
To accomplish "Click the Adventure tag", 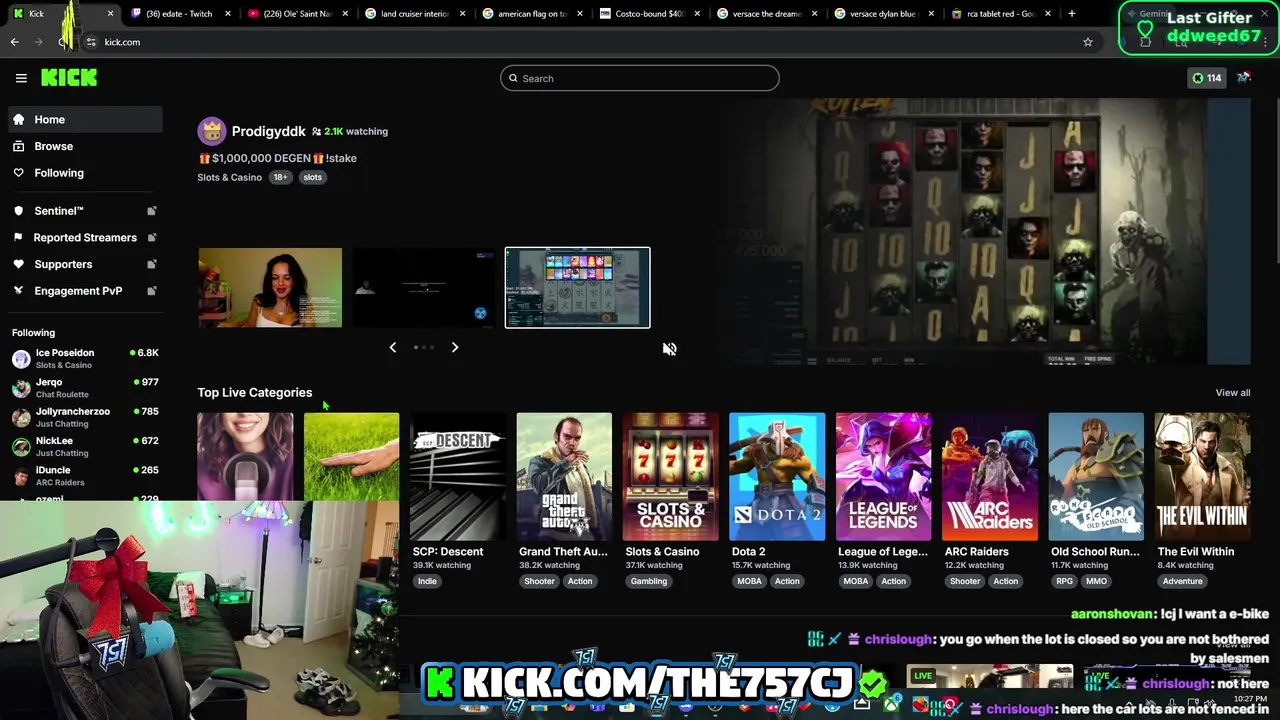I will click(x=1182, y=581).
